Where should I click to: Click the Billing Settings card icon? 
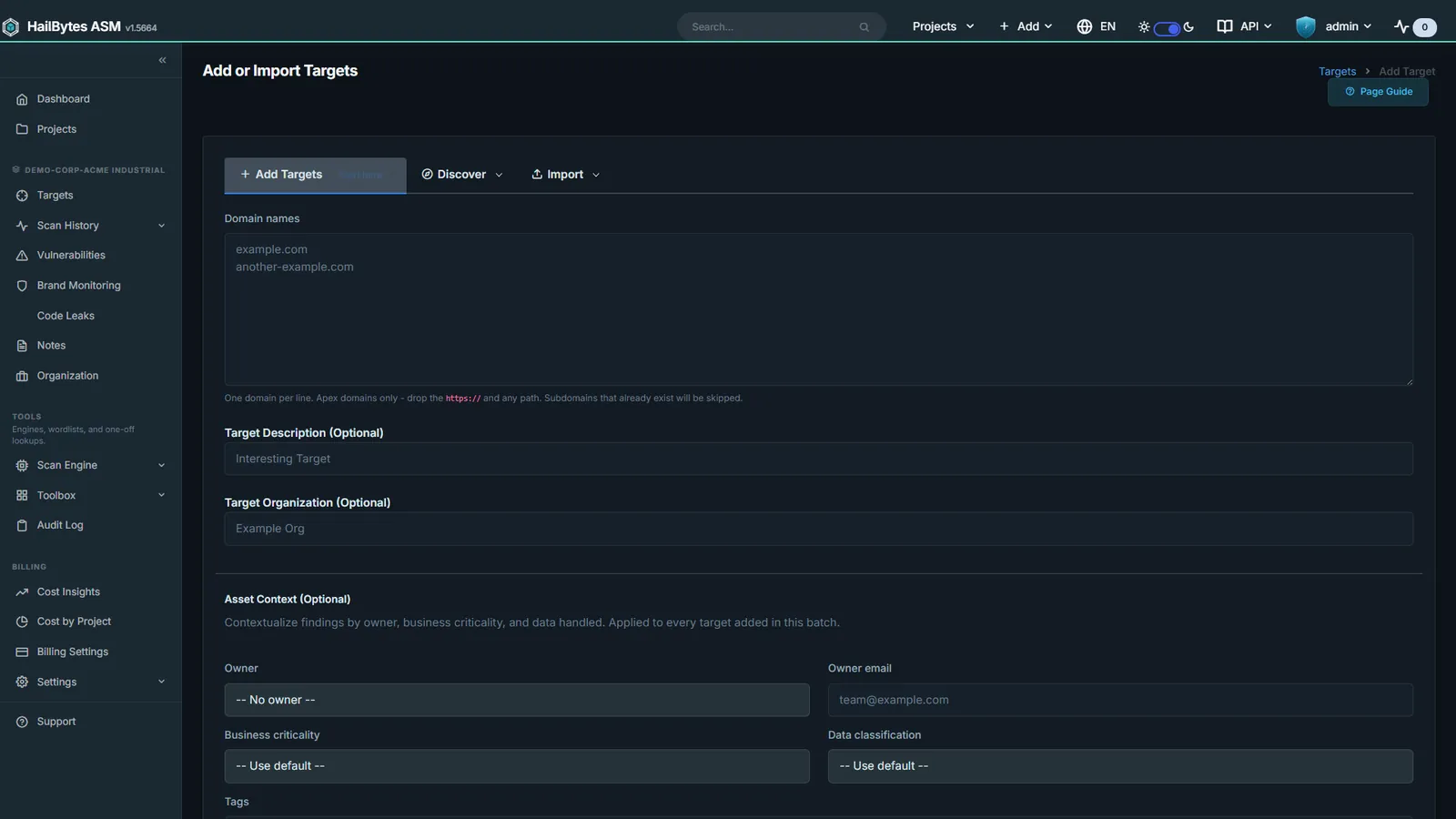point(22,652)
